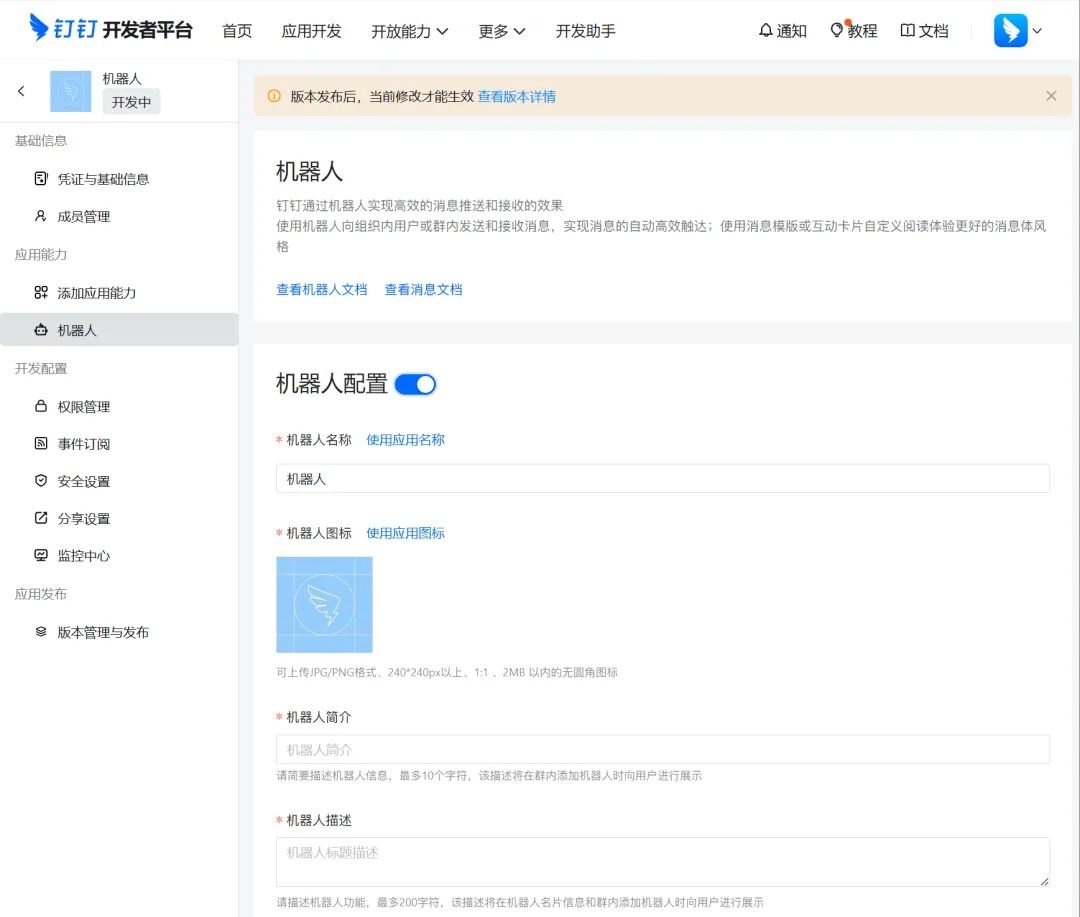
Task: Click the 安全设置 shield icon
Action: [x=41, y=480]
